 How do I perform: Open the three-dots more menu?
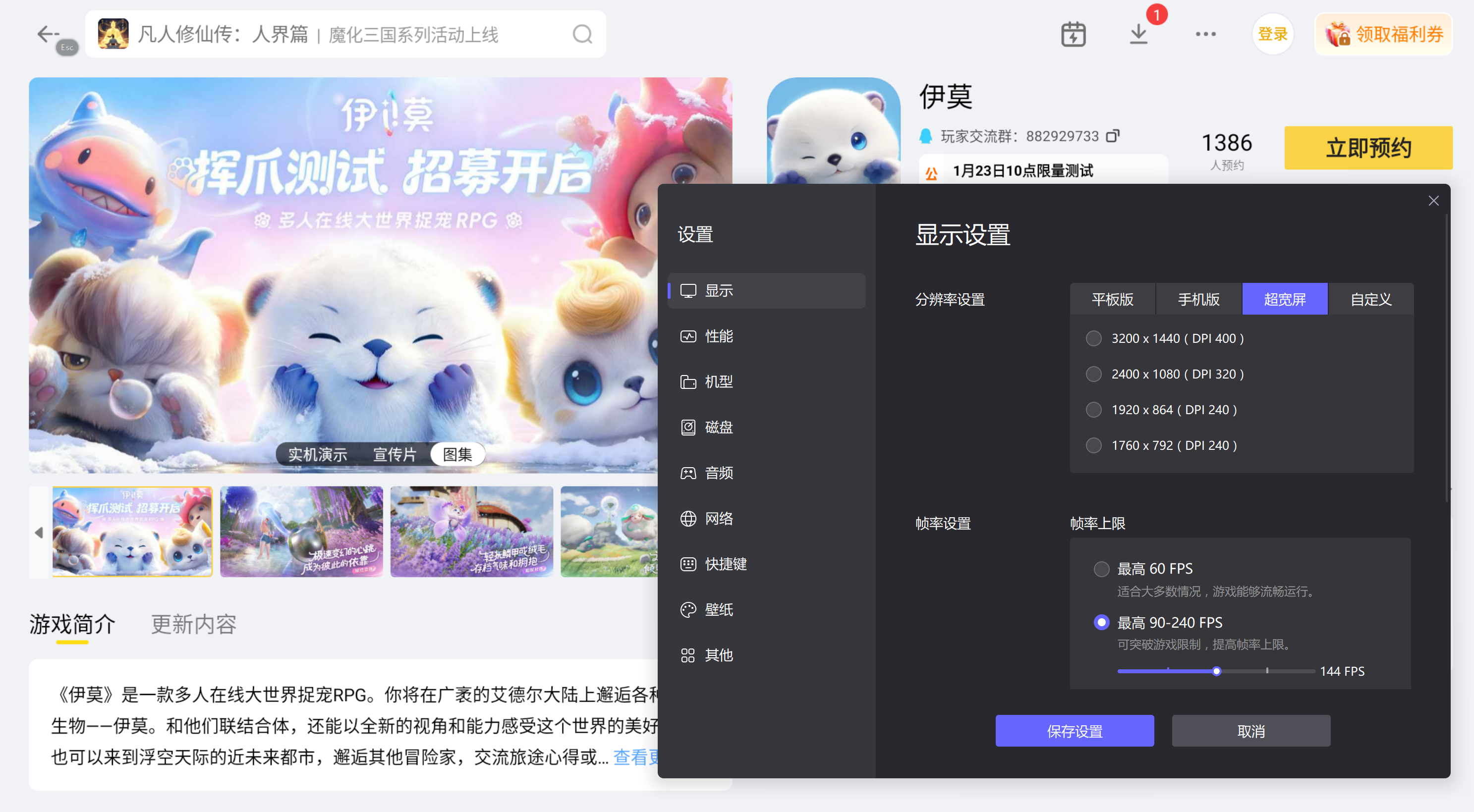[1206, 34]
